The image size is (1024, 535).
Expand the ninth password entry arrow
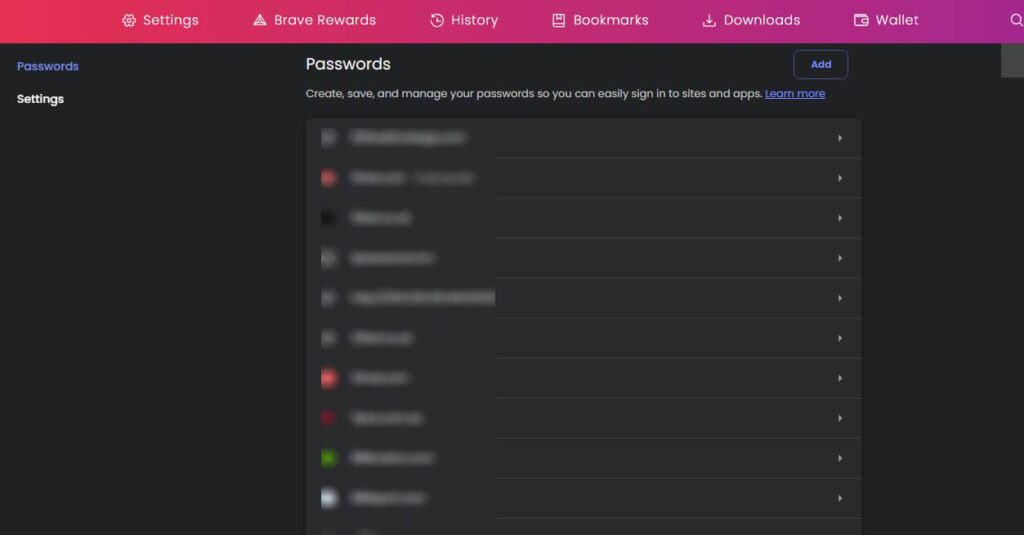tap(840, 458)
